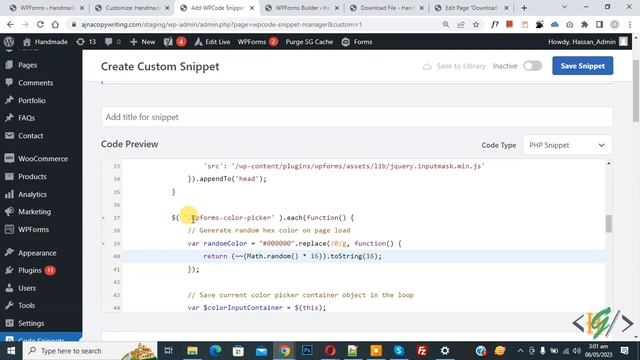Open Howdy, Hassan_Admin account menu

pyautogui.click(x=587, y=42)
